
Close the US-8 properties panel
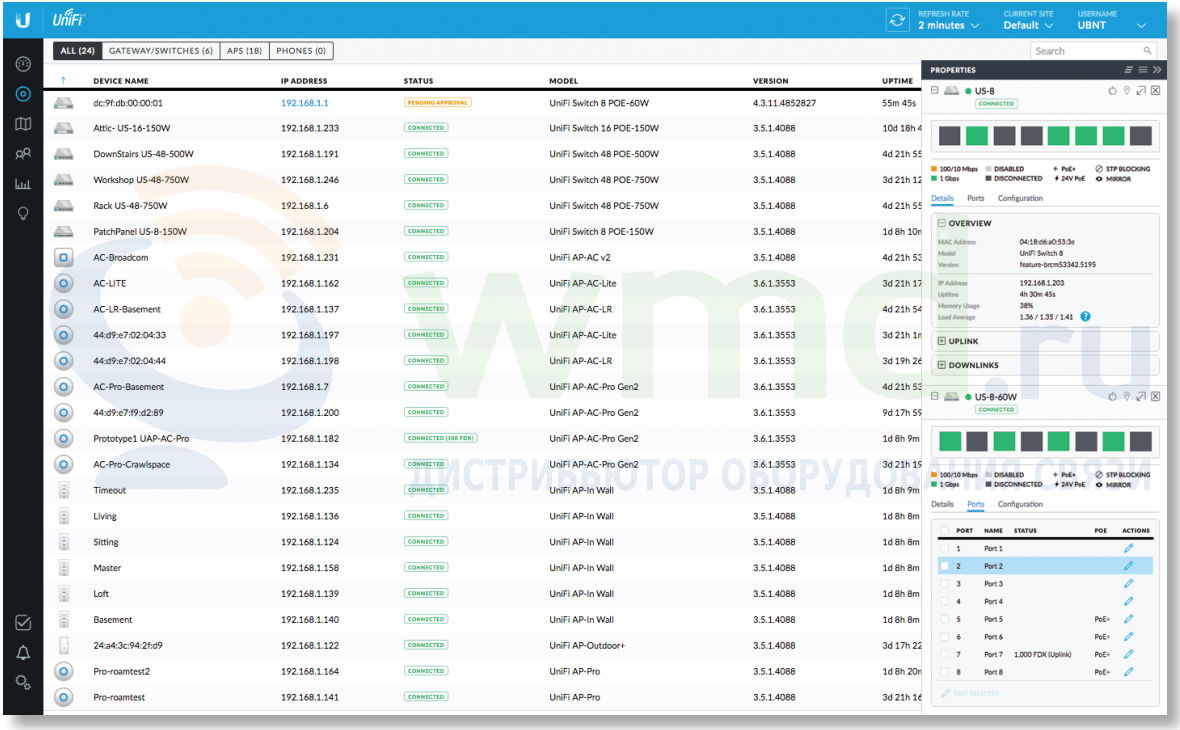1155,91
